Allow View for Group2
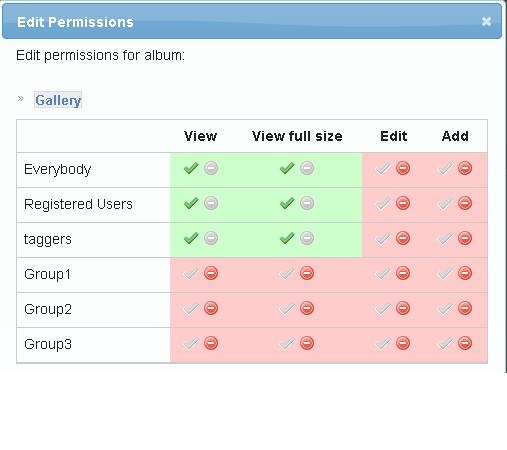The width and height of the screenshot is (507, 450). pos(191,308)
